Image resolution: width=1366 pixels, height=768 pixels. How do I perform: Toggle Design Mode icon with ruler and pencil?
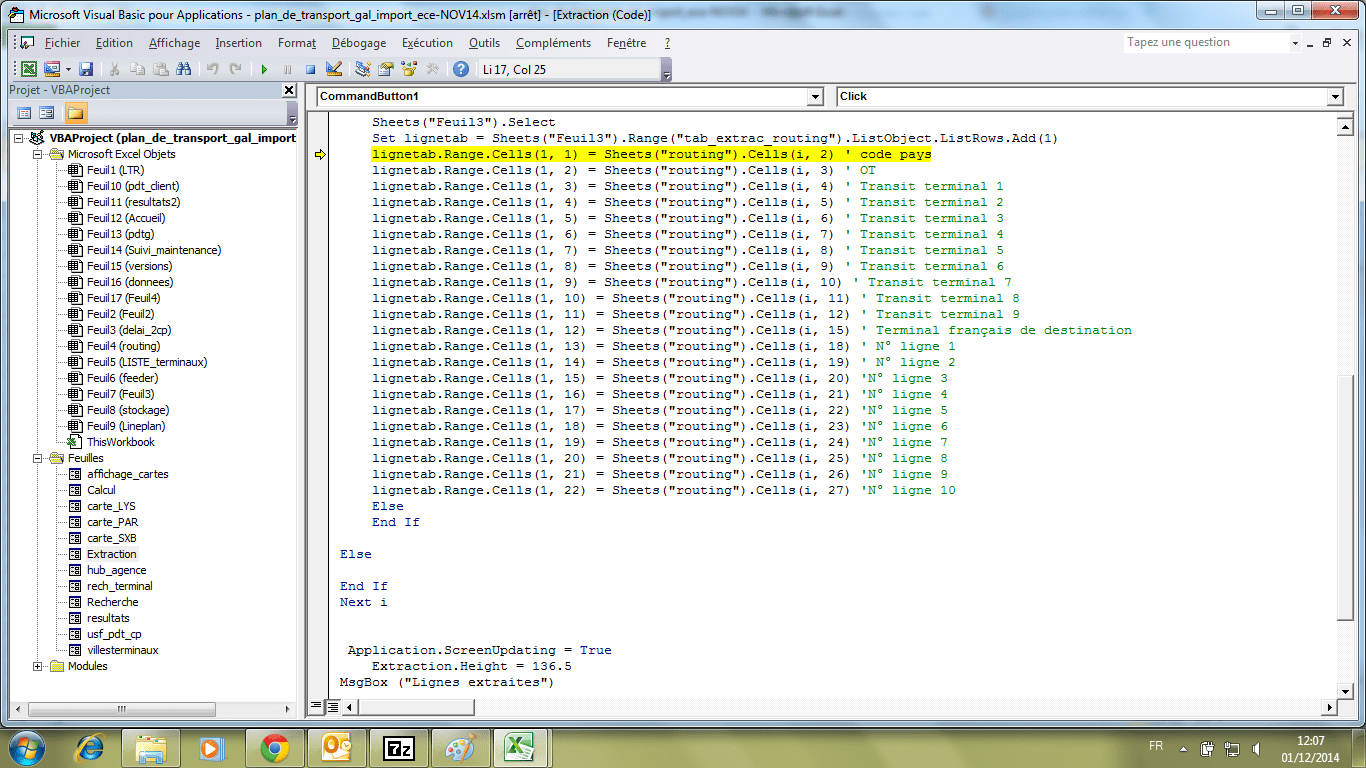point(334,69)
